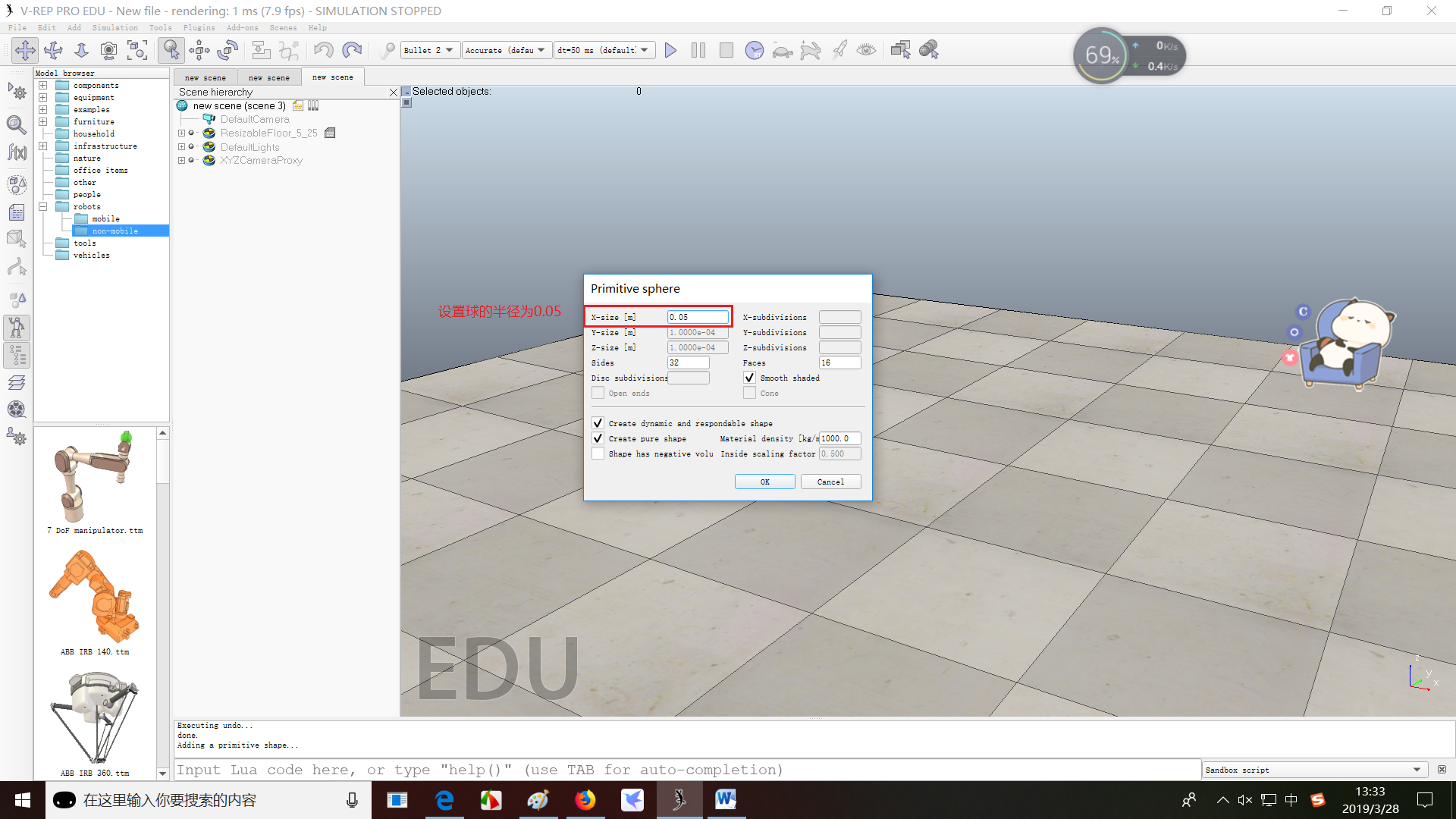Expand the components folder in Model browser
This screenshot has height=819, width=1456.
click(x=43, y=86)
